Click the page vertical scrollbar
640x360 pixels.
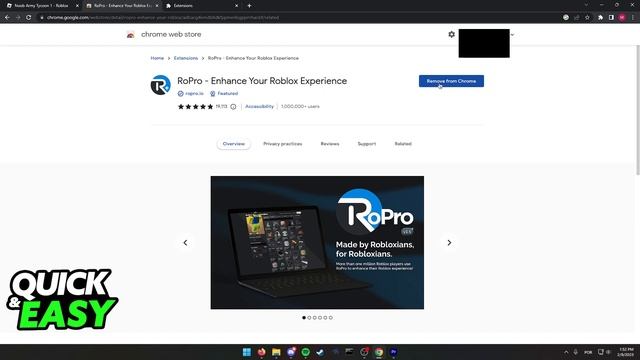pos(638,110)
